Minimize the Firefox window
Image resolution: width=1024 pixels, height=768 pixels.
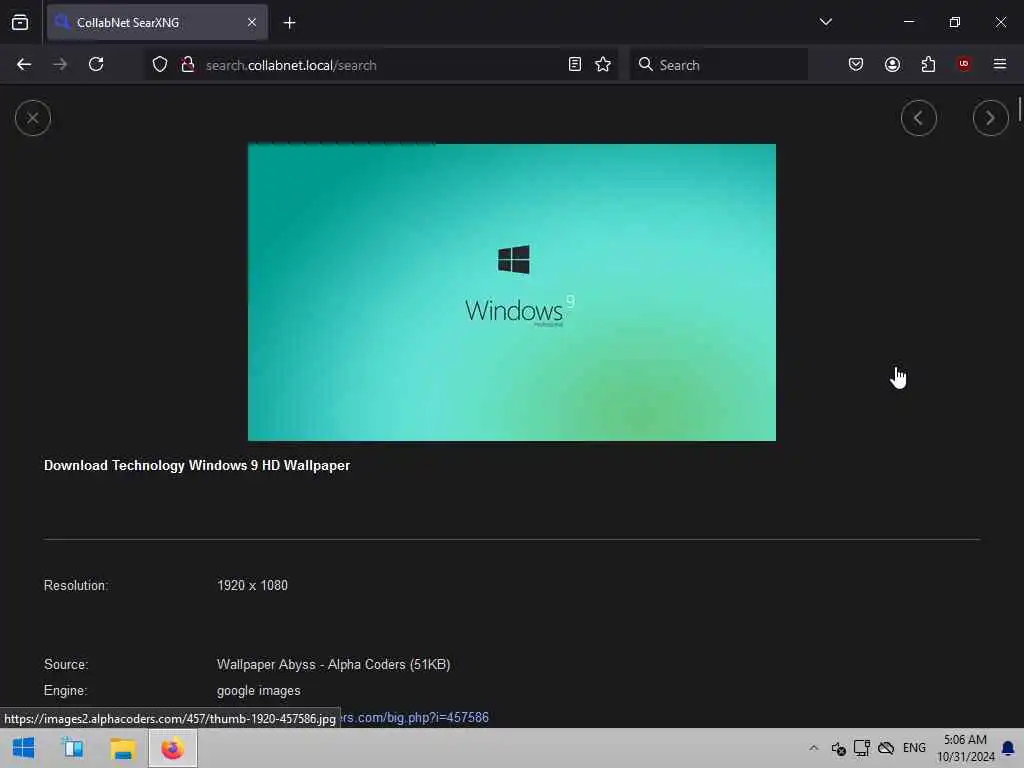[x=908, y=22]
